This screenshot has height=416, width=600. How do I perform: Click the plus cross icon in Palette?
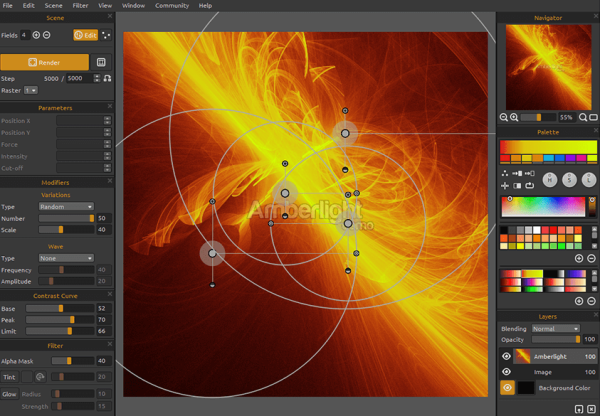[x=505, y=186]
